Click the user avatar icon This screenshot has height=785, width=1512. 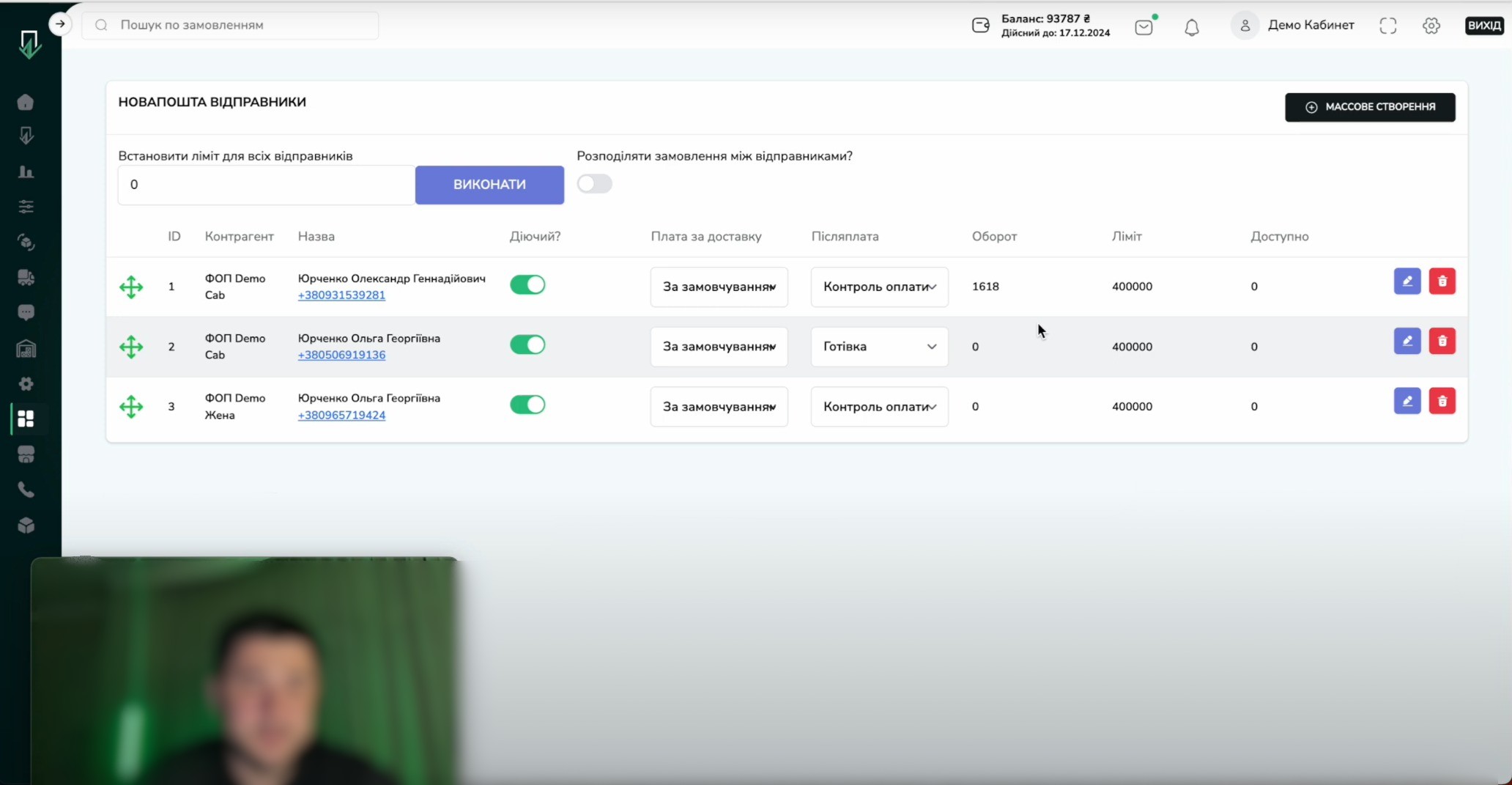[x=1245, y=26]
